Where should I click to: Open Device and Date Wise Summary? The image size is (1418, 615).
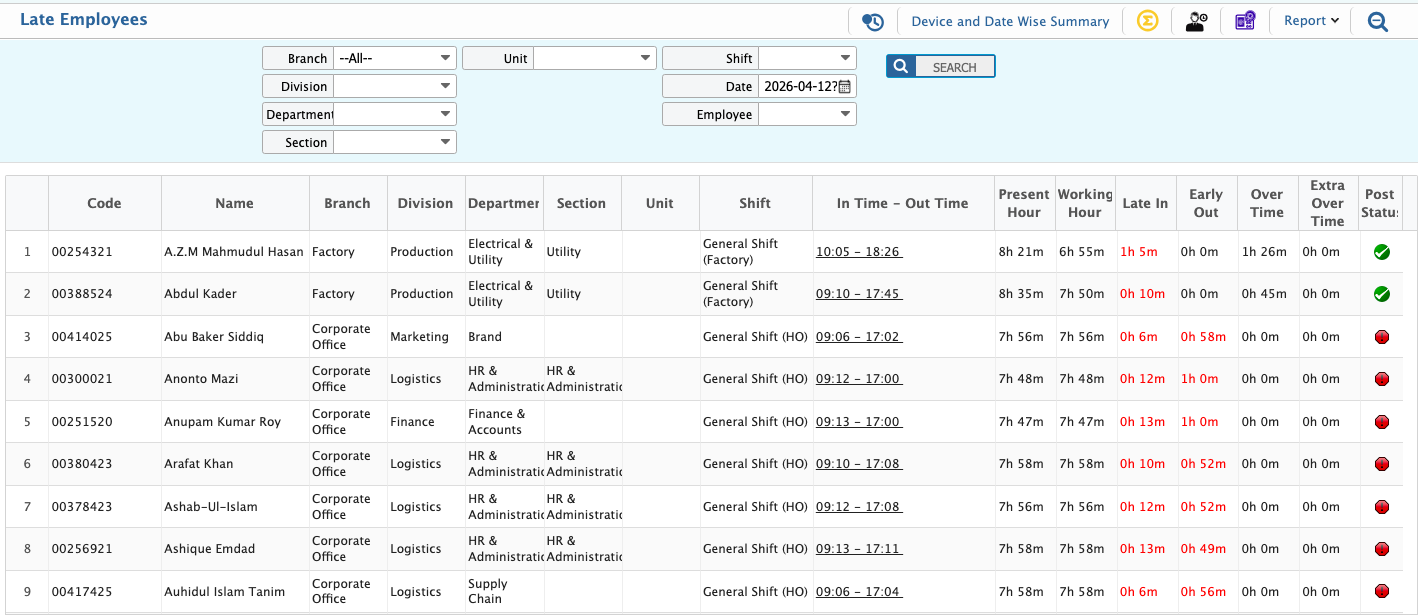point(1010,21)
